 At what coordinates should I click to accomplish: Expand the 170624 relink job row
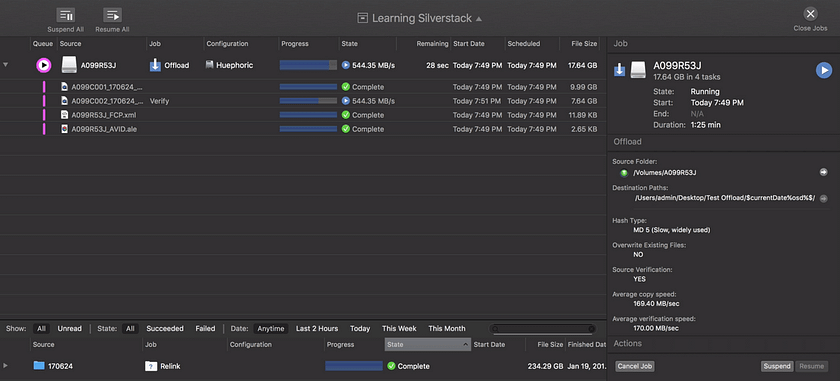point(5,365)
